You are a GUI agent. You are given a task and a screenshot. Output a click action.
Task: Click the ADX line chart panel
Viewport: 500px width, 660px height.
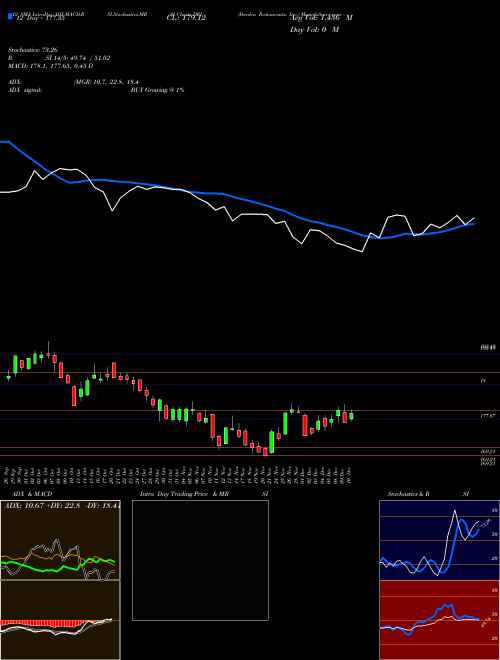coord(60,540)
